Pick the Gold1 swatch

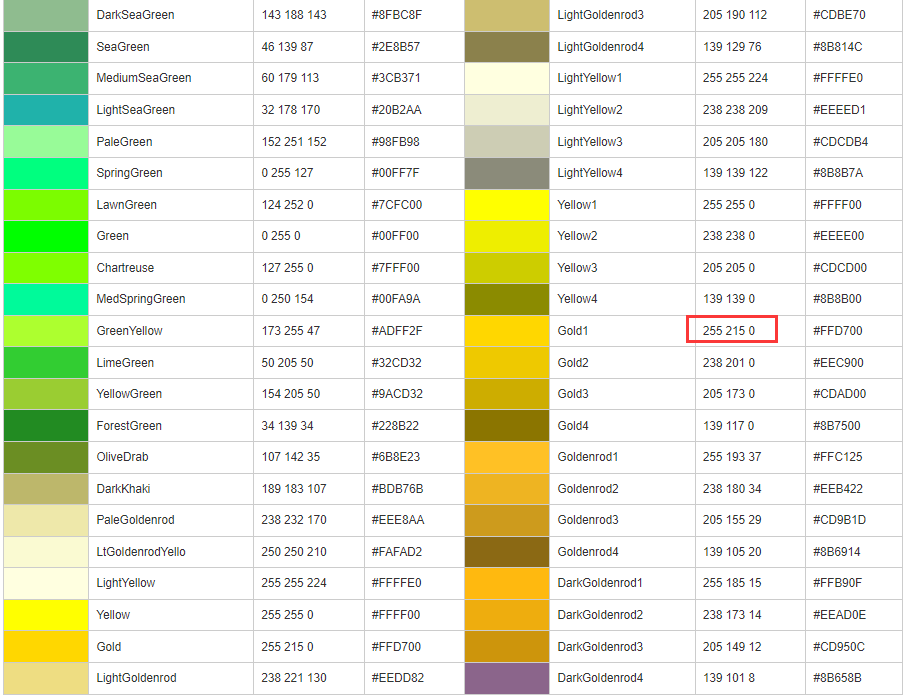[507, 331]
